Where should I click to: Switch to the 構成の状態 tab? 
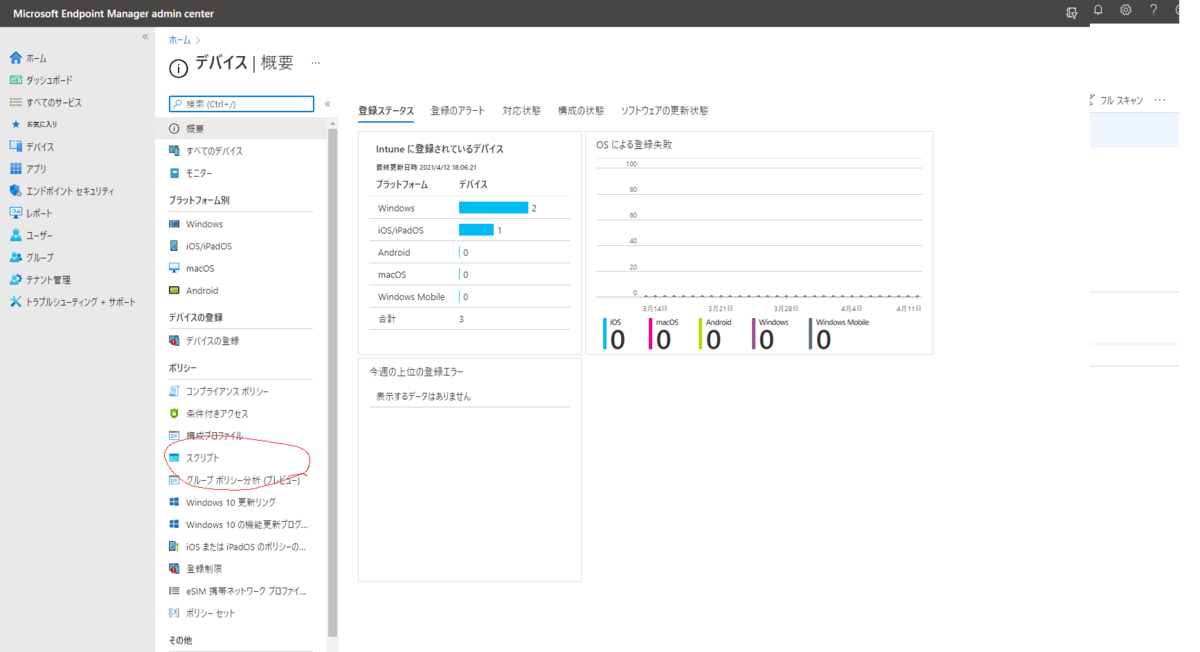pyautogui.click(x=581, y=111)
